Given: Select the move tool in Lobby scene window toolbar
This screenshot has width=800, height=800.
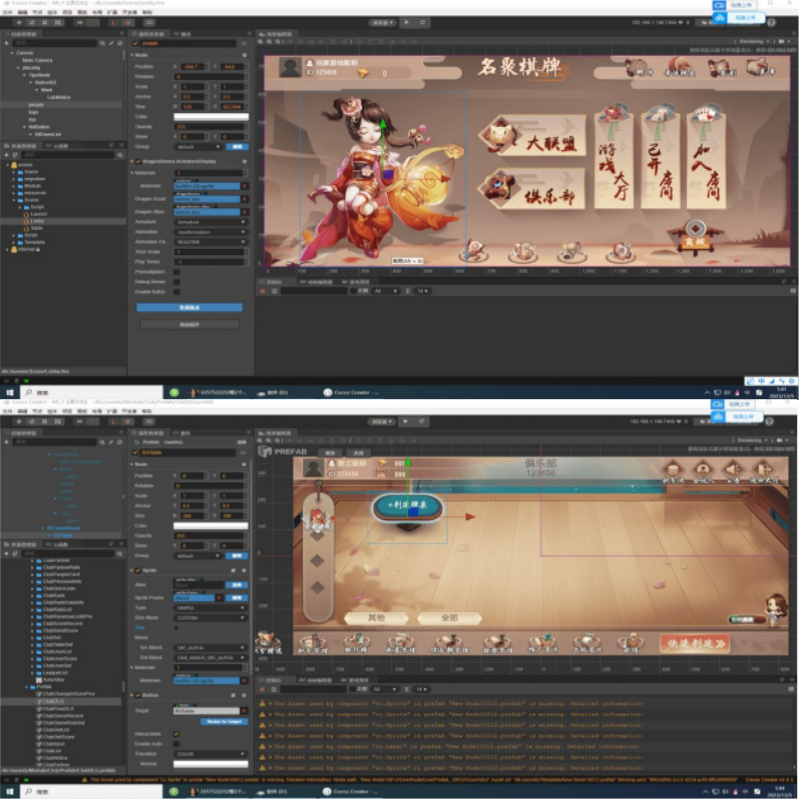Looking at the screenshot, I should pos(19,22).
